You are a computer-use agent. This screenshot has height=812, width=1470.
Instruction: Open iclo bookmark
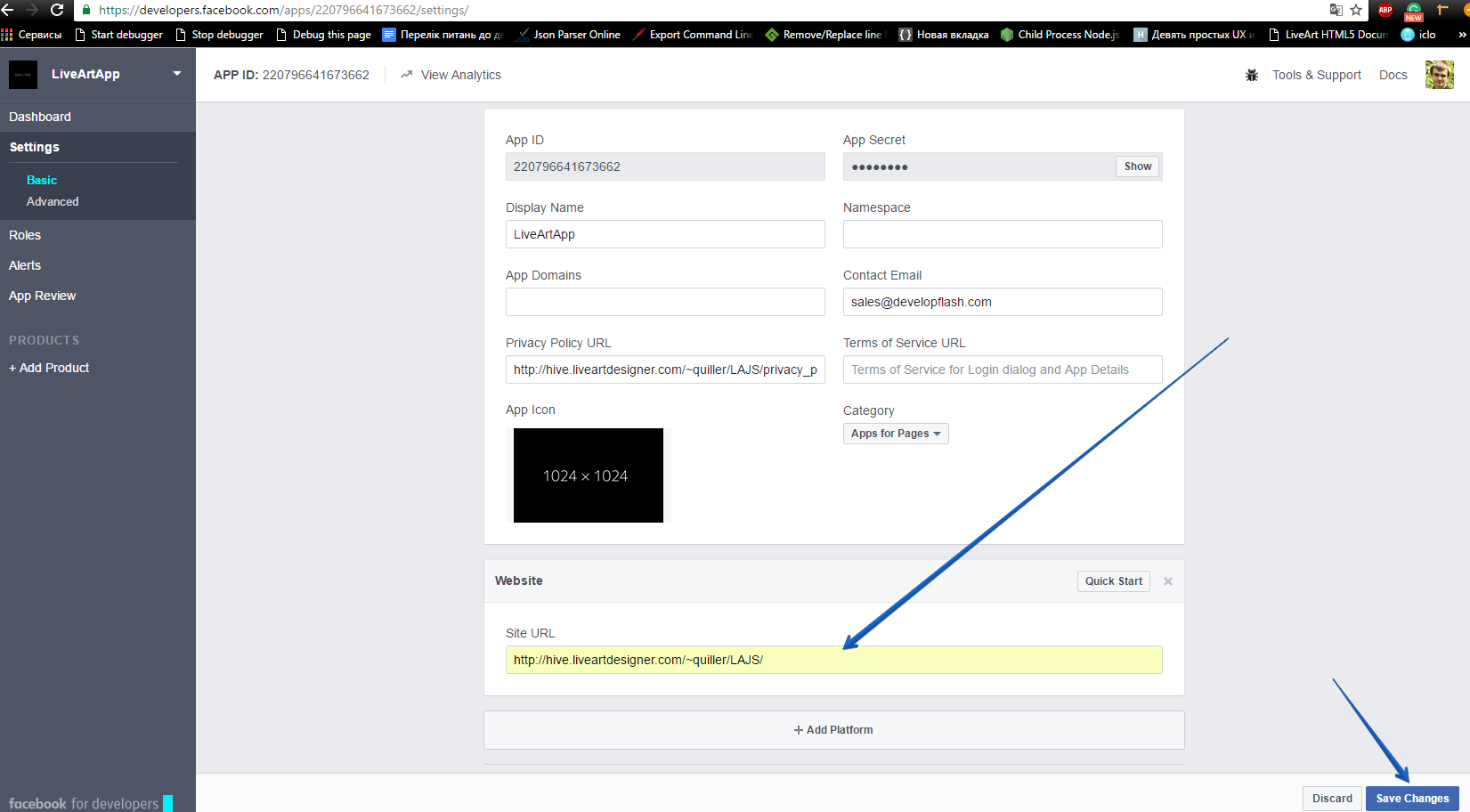pyautogui.click(x=1418, y=35)
